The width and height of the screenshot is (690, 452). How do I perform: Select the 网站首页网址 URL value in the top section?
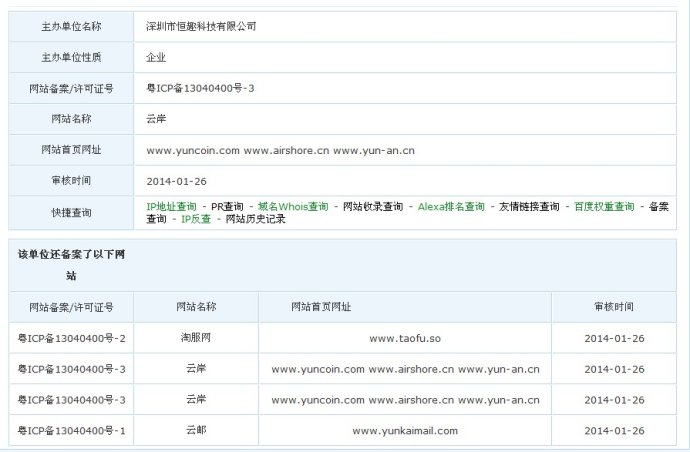[280, 151]
